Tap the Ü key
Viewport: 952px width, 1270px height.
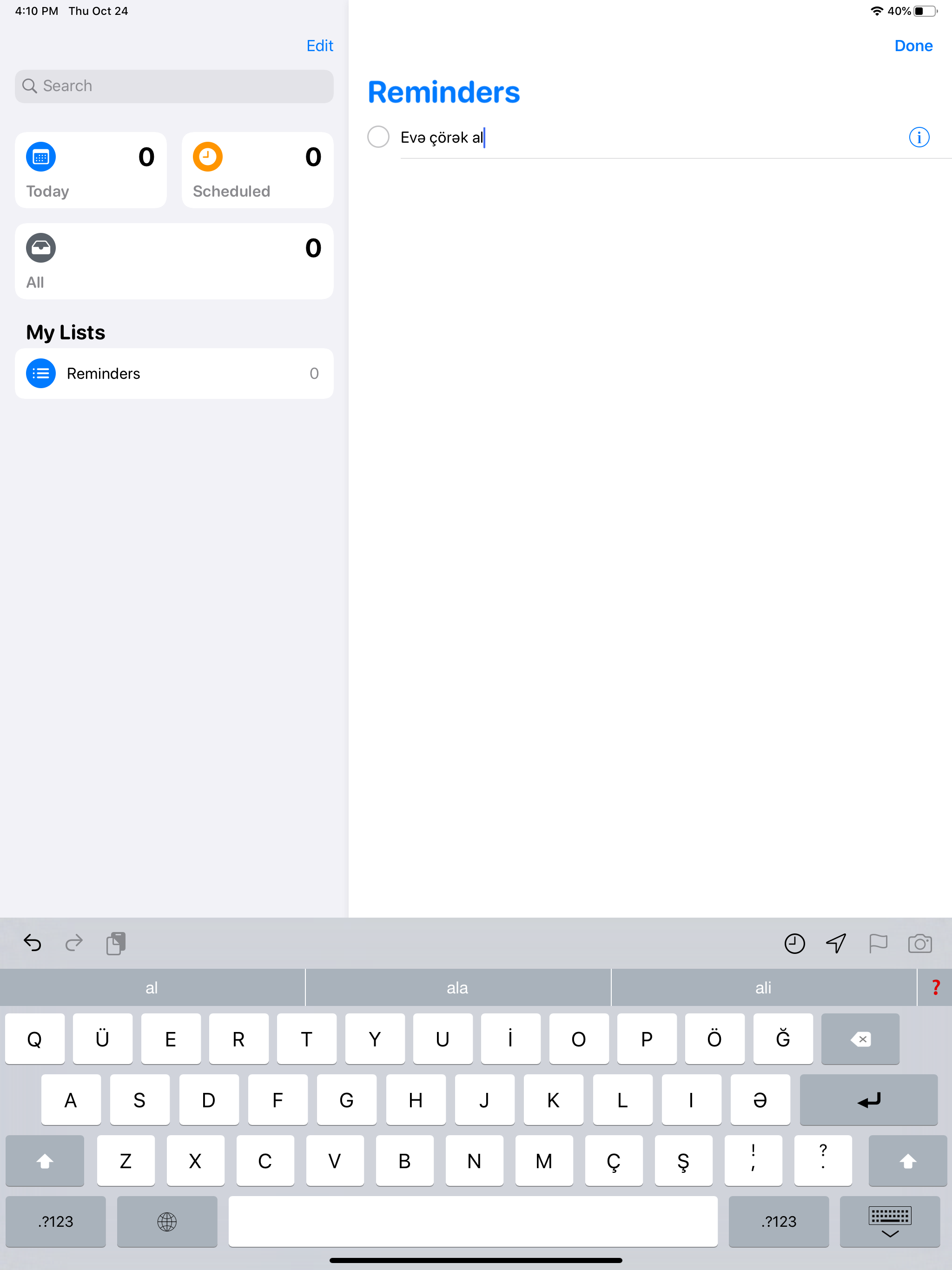(x=103, y=1038)
